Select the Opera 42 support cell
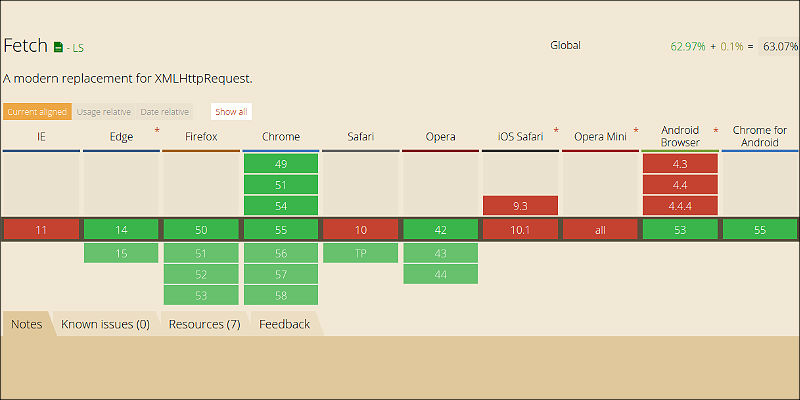Screen dimensions: 800x400 coord(441,230)
